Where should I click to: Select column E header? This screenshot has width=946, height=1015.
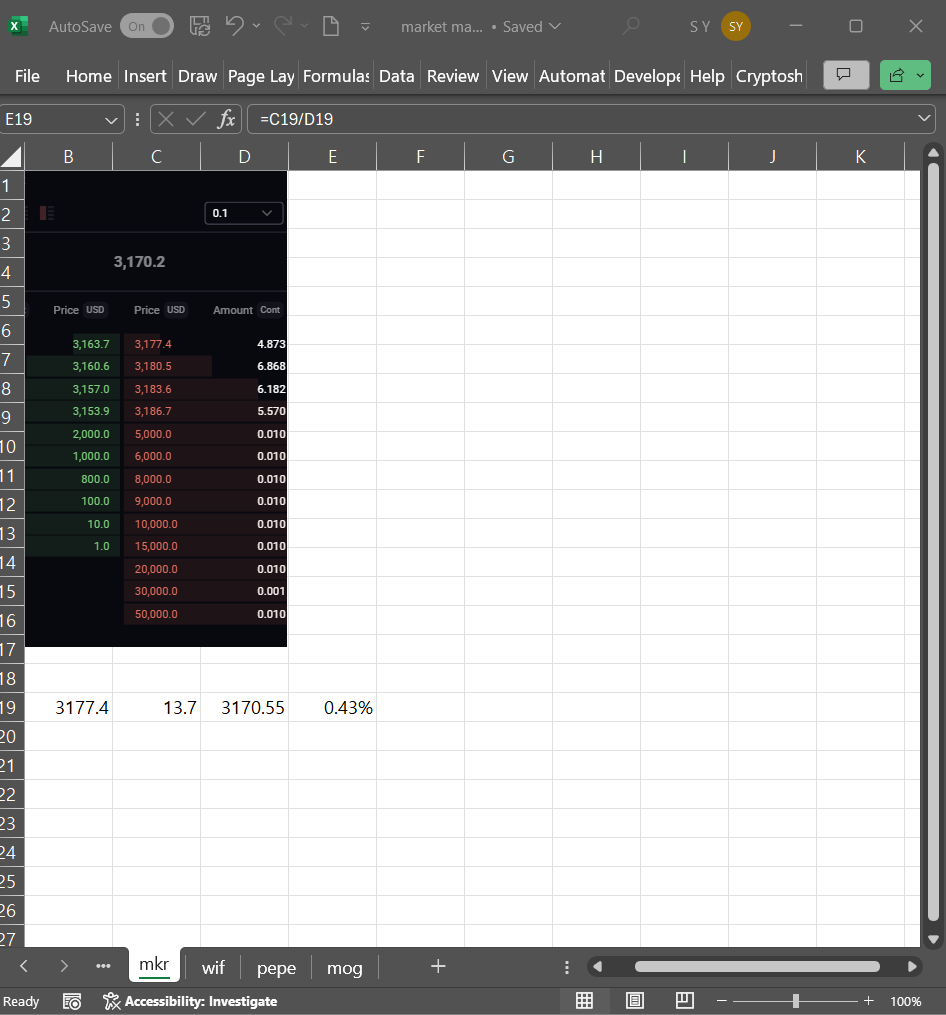coord(332,157)
